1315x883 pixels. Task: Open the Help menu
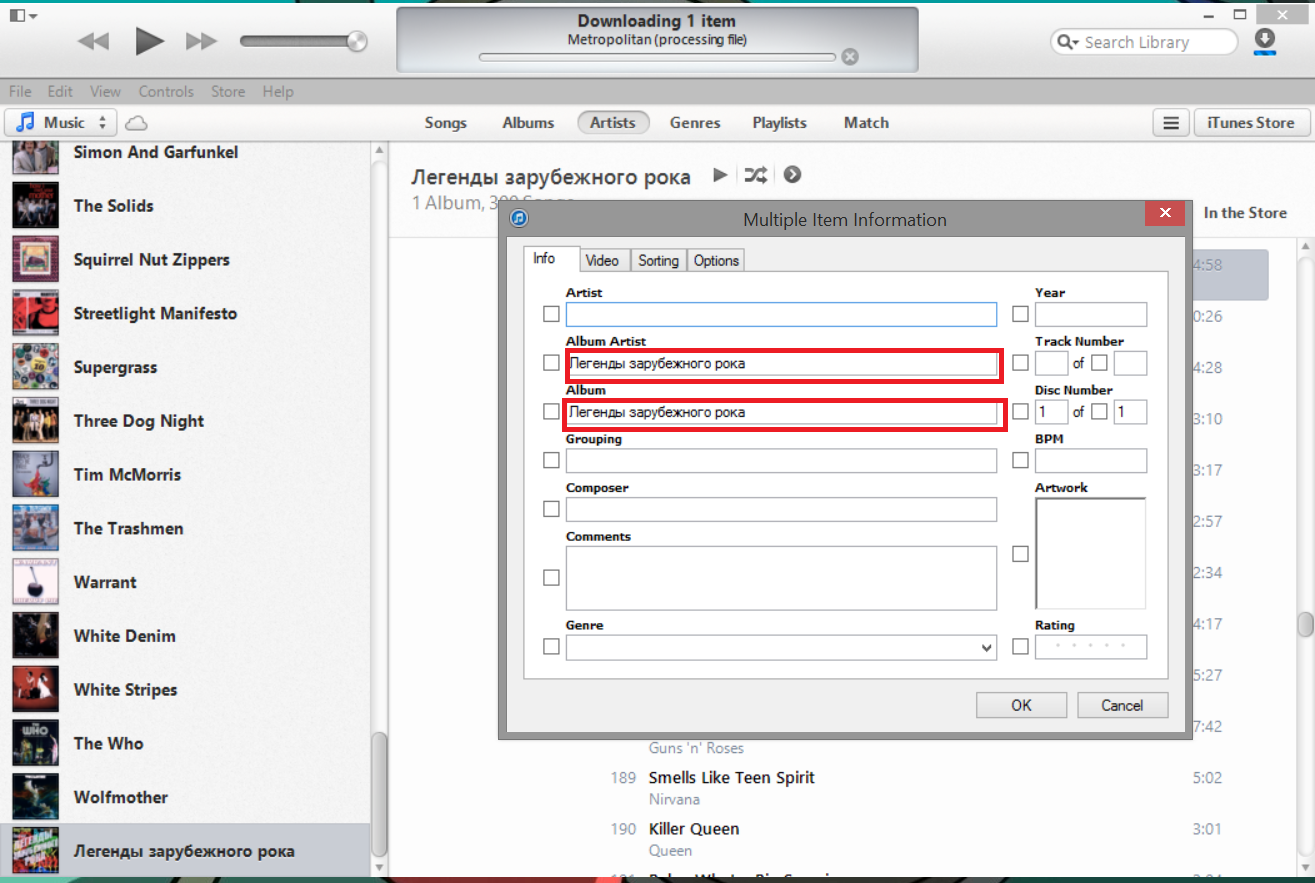click(278, 91)
